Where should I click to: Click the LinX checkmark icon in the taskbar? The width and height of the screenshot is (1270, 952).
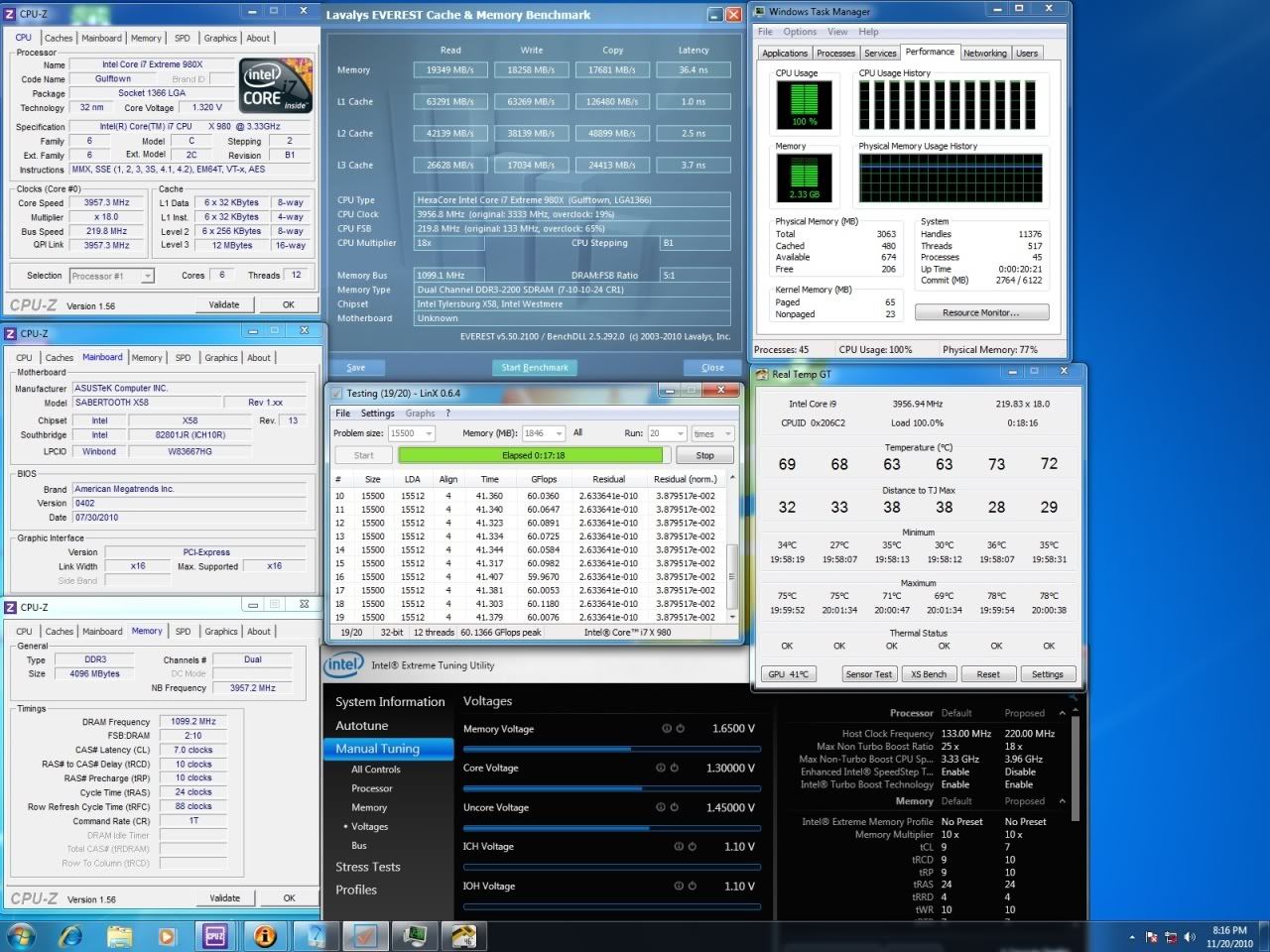tap(364, 935)
